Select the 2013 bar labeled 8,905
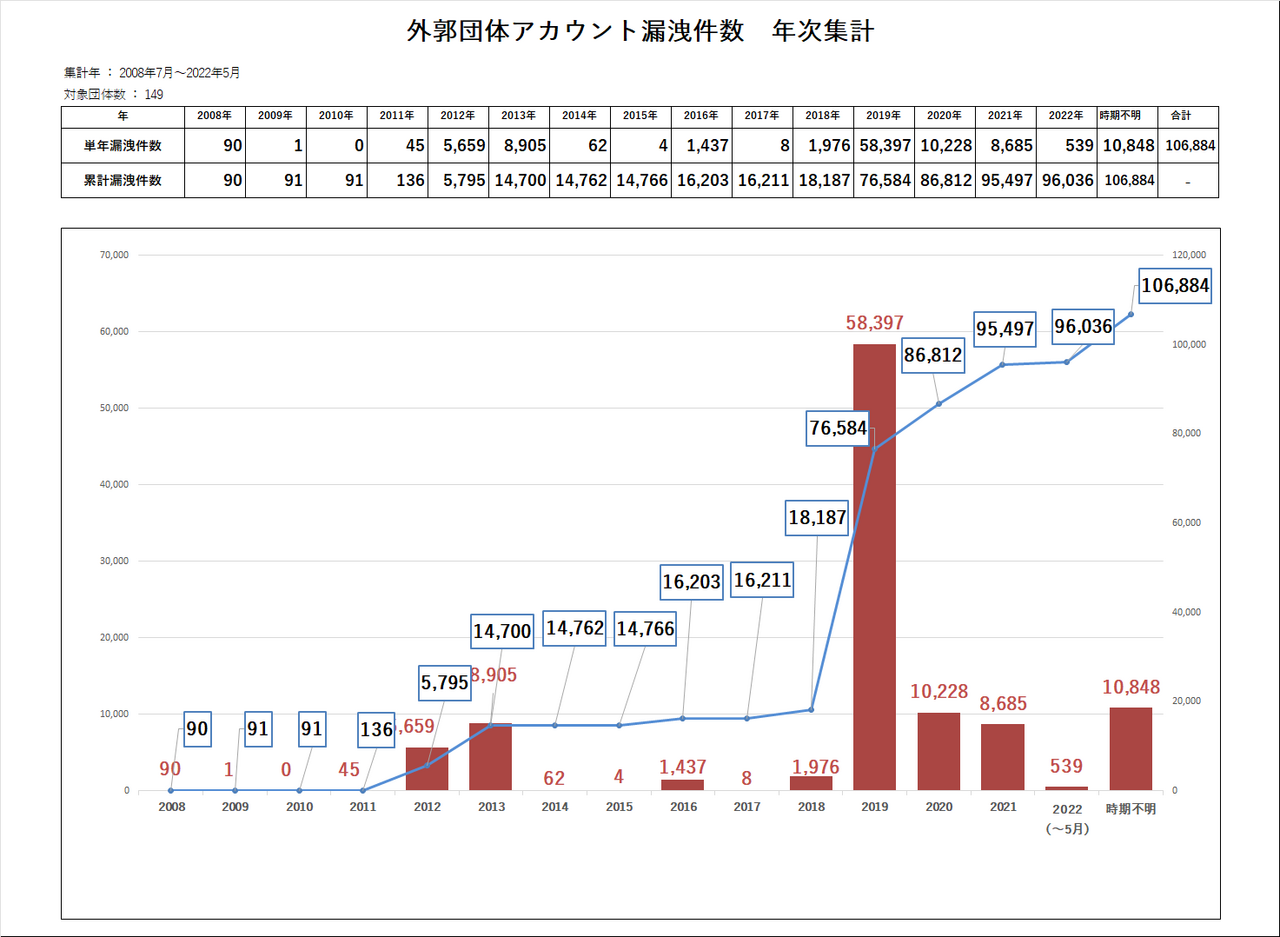This screenshot has width=1280, height=937. (491, 755)
